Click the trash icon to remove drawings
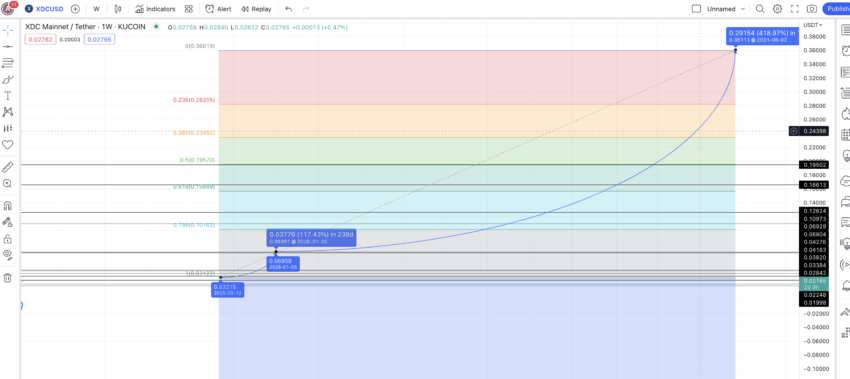Screen dimensions: 850x379 coord(8,278)
